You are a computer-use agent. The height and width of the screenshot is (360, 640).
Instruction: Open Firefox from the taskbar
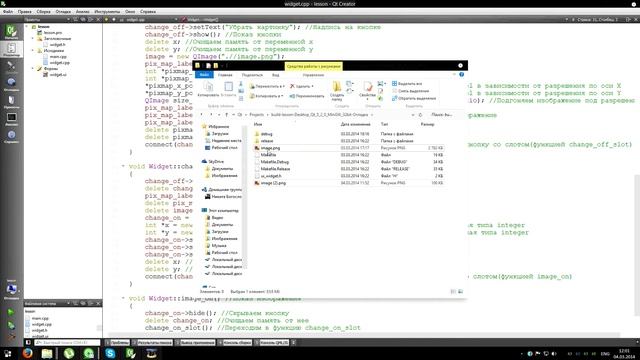point(27,353)
